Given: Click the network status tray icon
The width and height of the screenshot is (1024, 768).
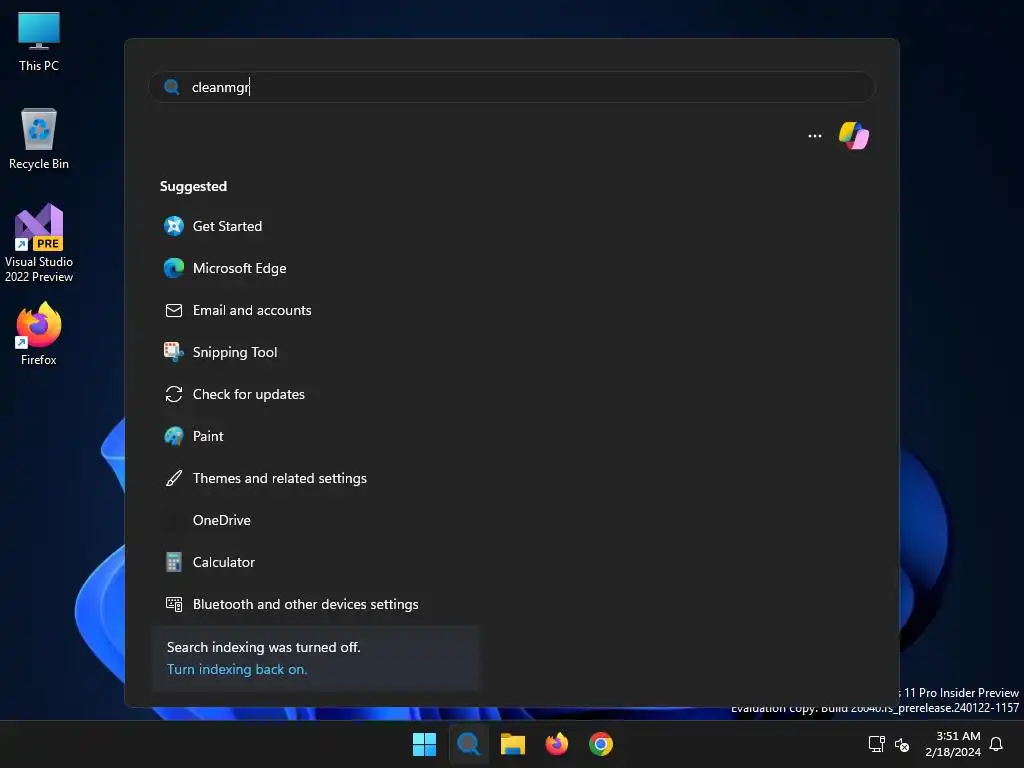Looking at the screenshot, I should tap(876, 744).
